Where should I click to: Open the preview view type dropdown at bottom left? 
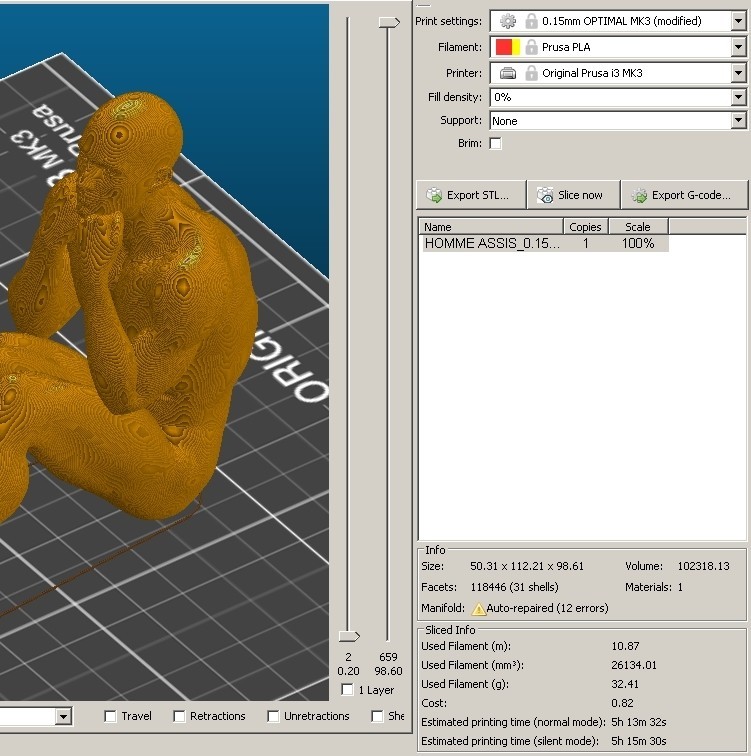click(x=63, y=716)
